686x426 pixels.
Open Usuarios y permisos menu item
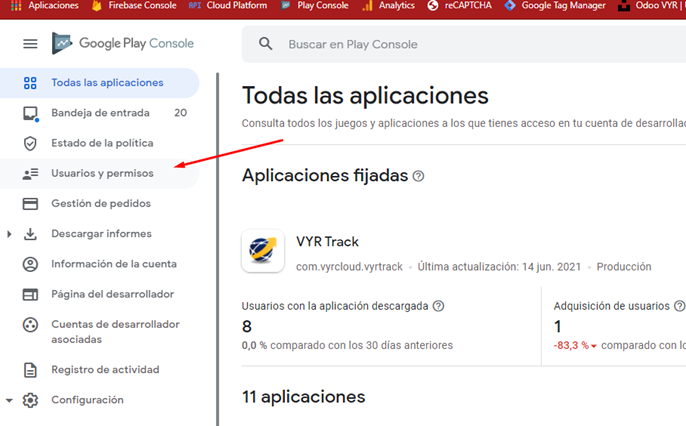(x=102, y=174)
